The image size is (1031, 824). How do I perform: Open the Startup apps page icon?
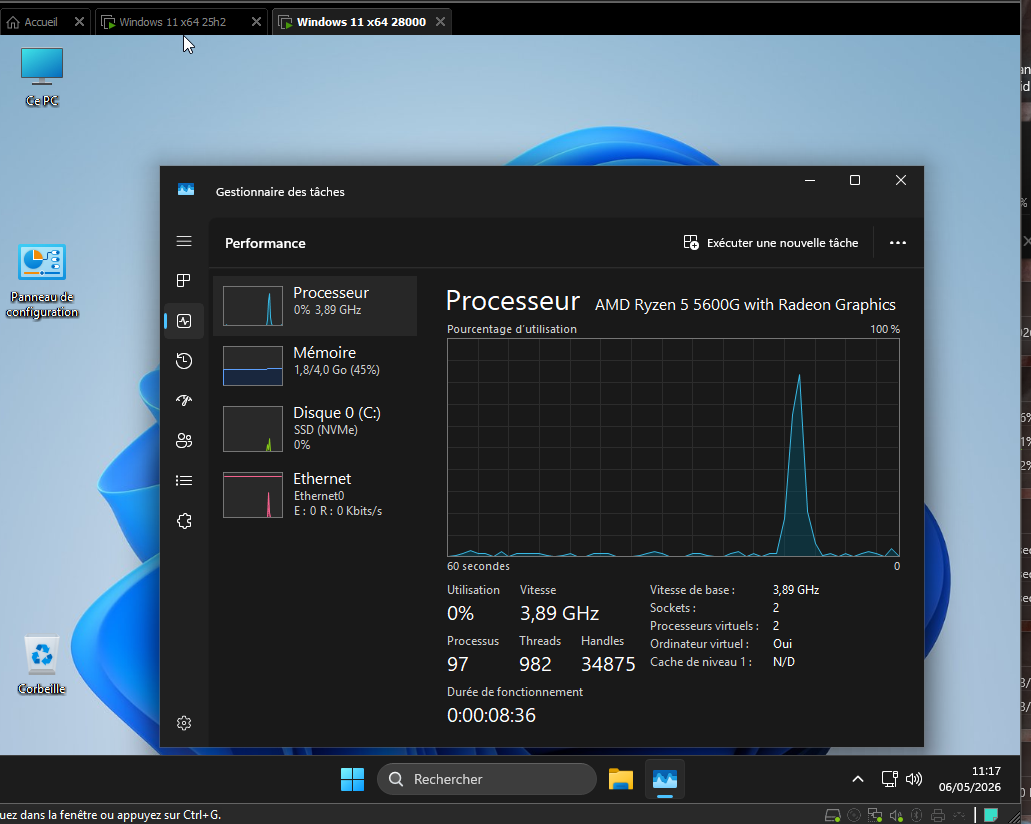point(184,400)
